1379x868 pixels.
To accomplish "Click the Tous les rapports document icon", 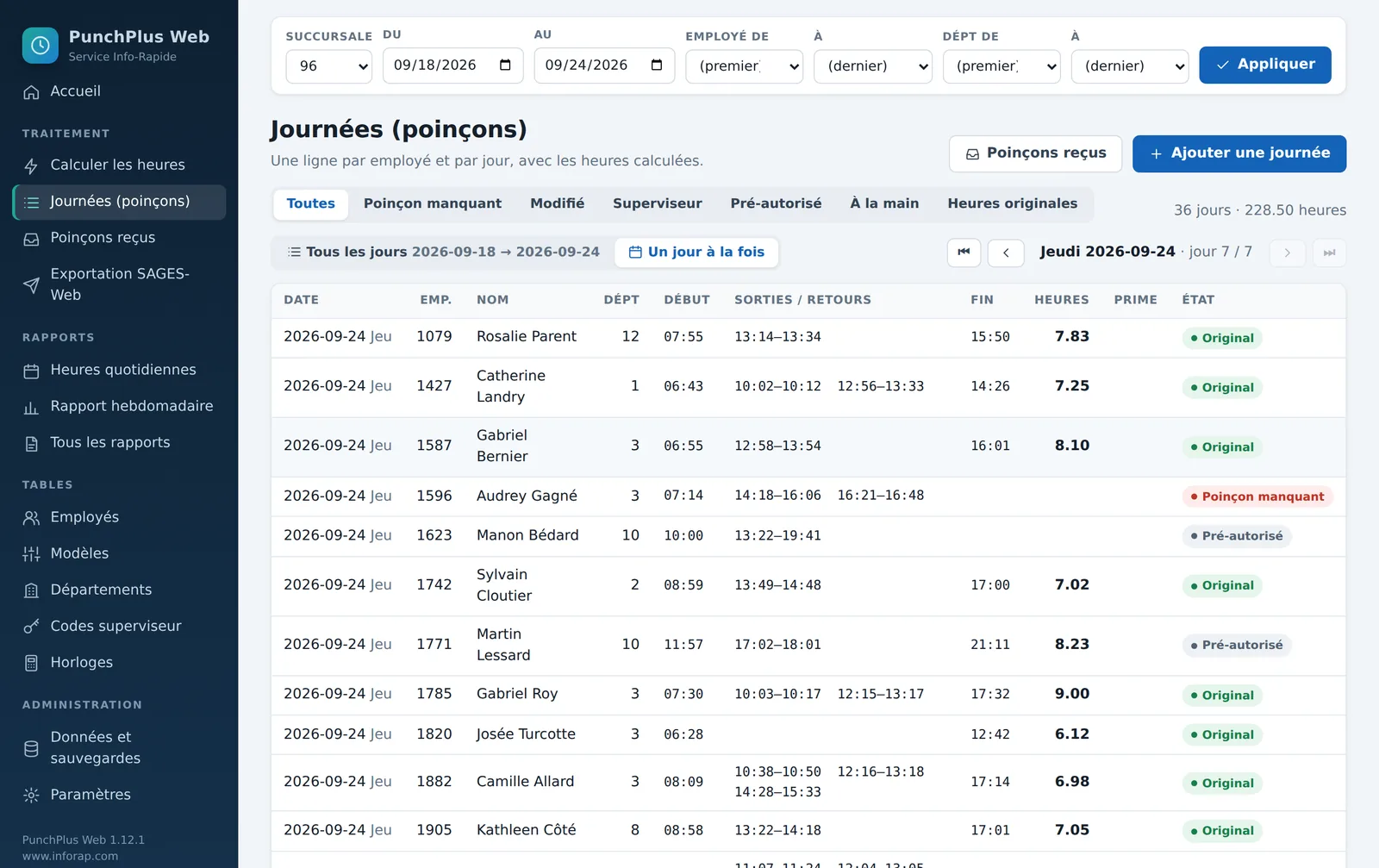I will coord(31,443).
